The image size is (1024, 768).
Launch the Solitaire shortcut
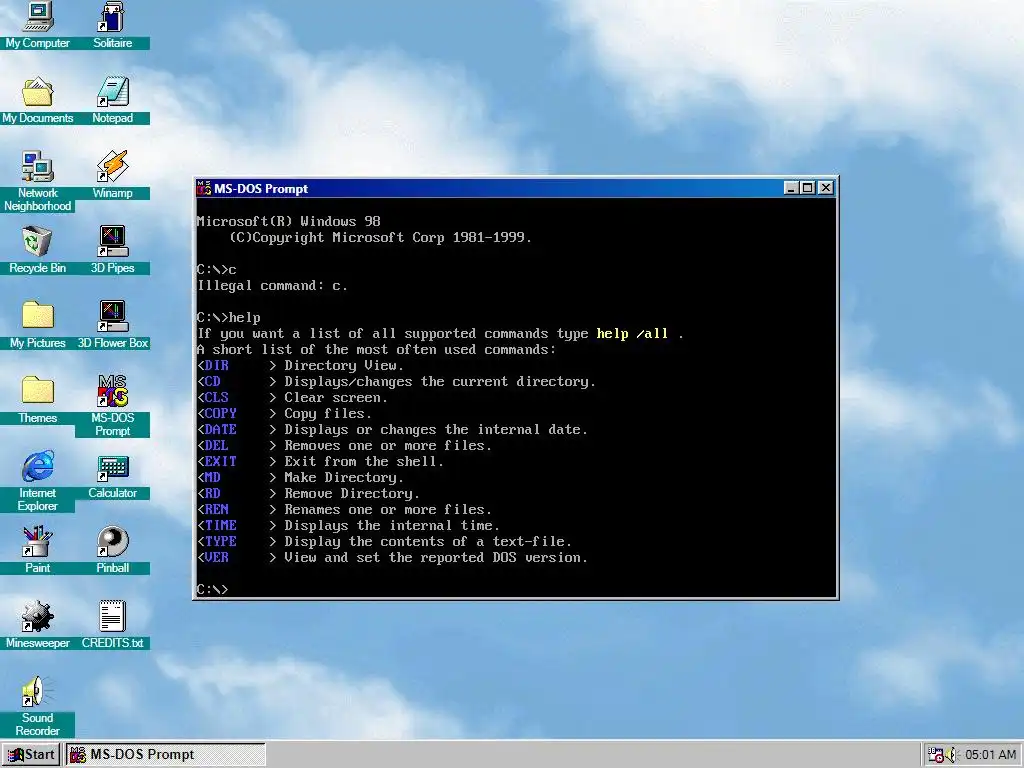click(112, 25)
